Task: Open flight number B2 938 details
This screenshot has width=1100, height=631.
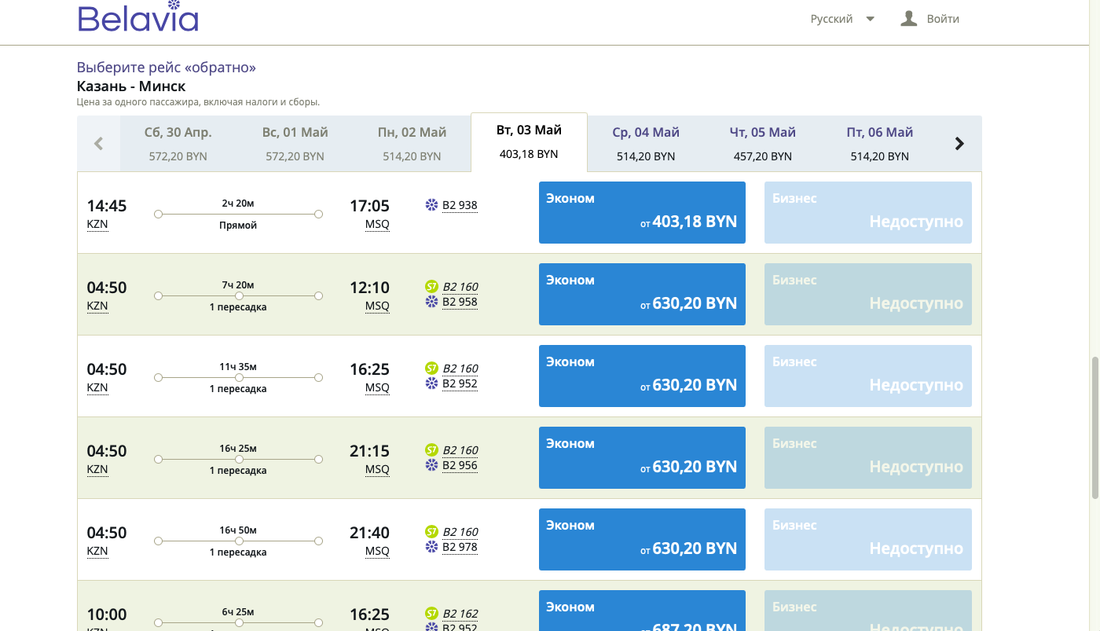Action: pyautogui.click(x=460, y=206)
